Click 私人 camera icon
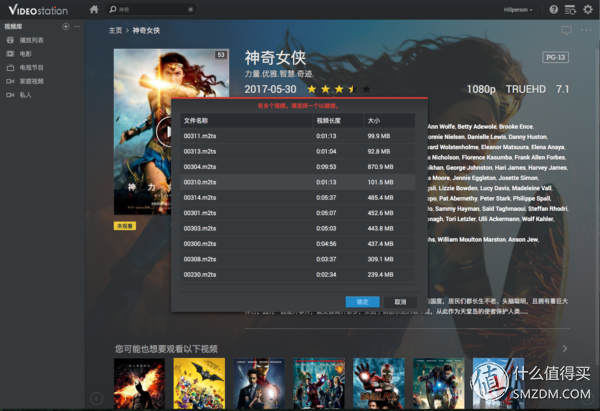The image size is (600, 411). [x=10, y=95]
